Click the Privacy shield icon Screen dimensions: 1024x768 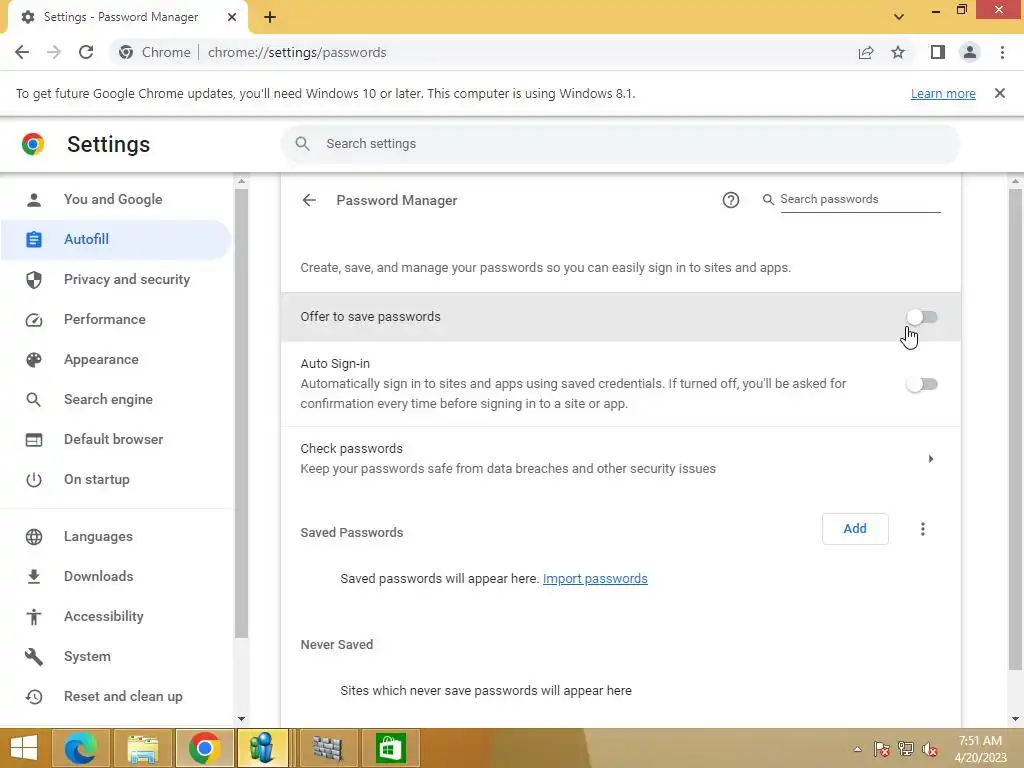tap(33, 280)
